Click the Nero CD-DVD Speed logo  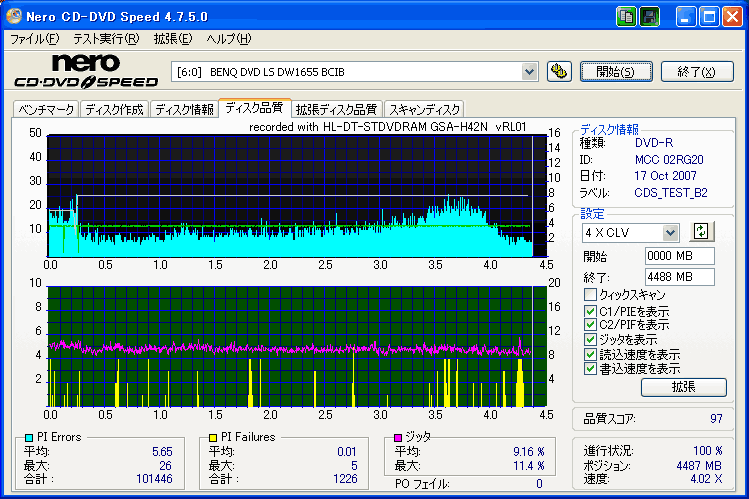[x=86, y=71]
